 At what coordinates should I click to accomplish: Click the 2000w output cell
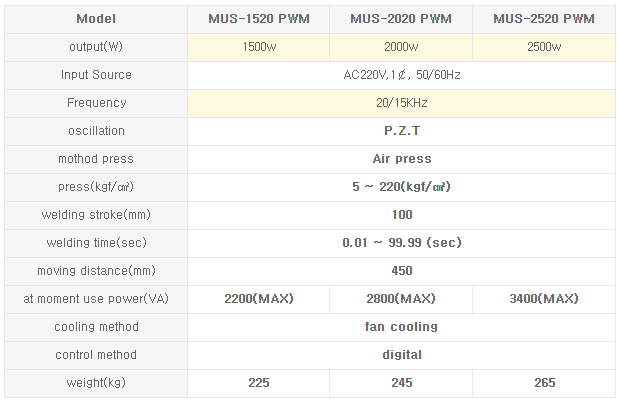[401, 47]
